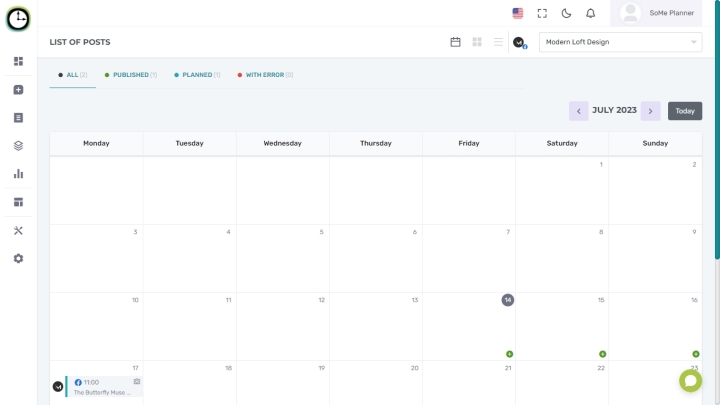
Task: Toggle dark mode with the moon icon
Action: tap(566, 13)
